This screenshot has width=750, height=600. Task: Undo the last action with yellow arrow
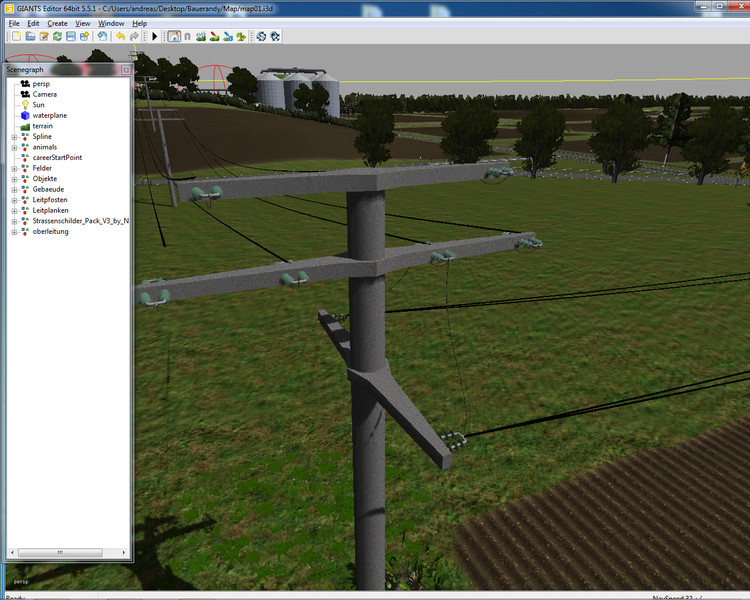121,36
